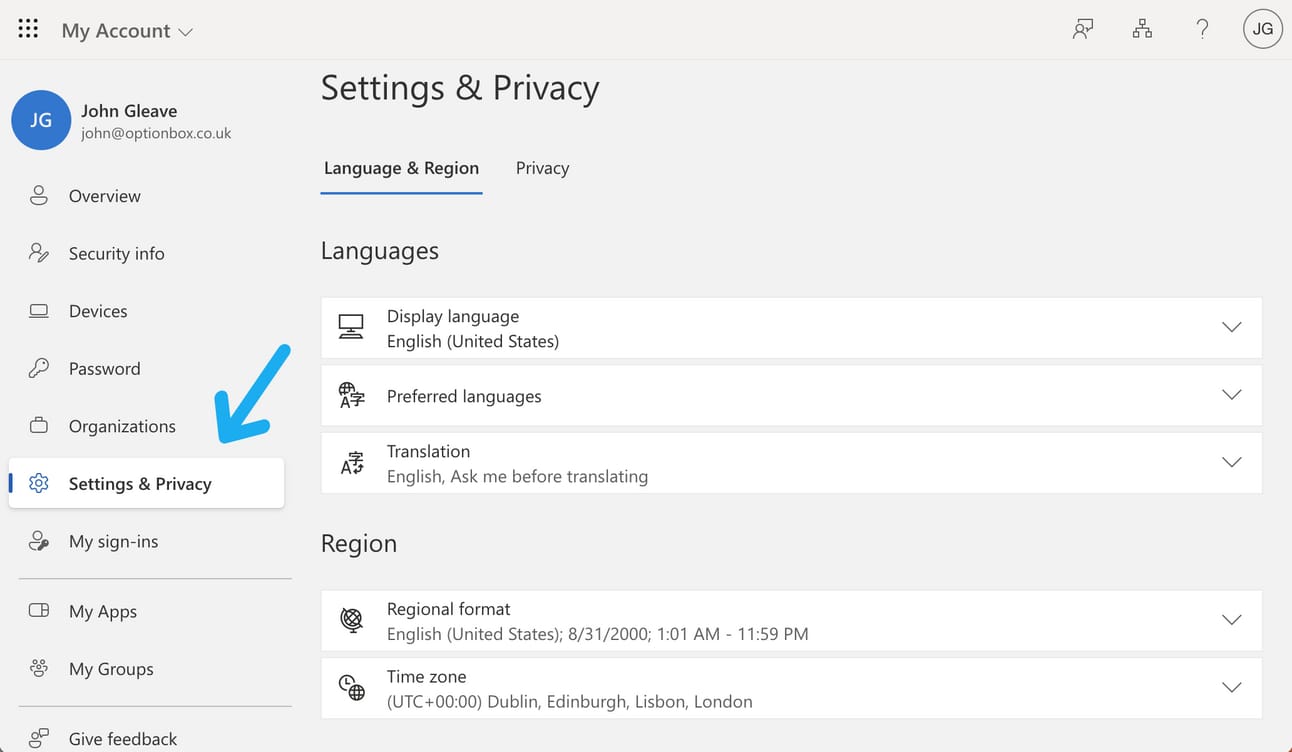Switch to the Privacy tab
Image resolution: width=1292 pixels, height=752 pixels.
(x=542, y=168)
